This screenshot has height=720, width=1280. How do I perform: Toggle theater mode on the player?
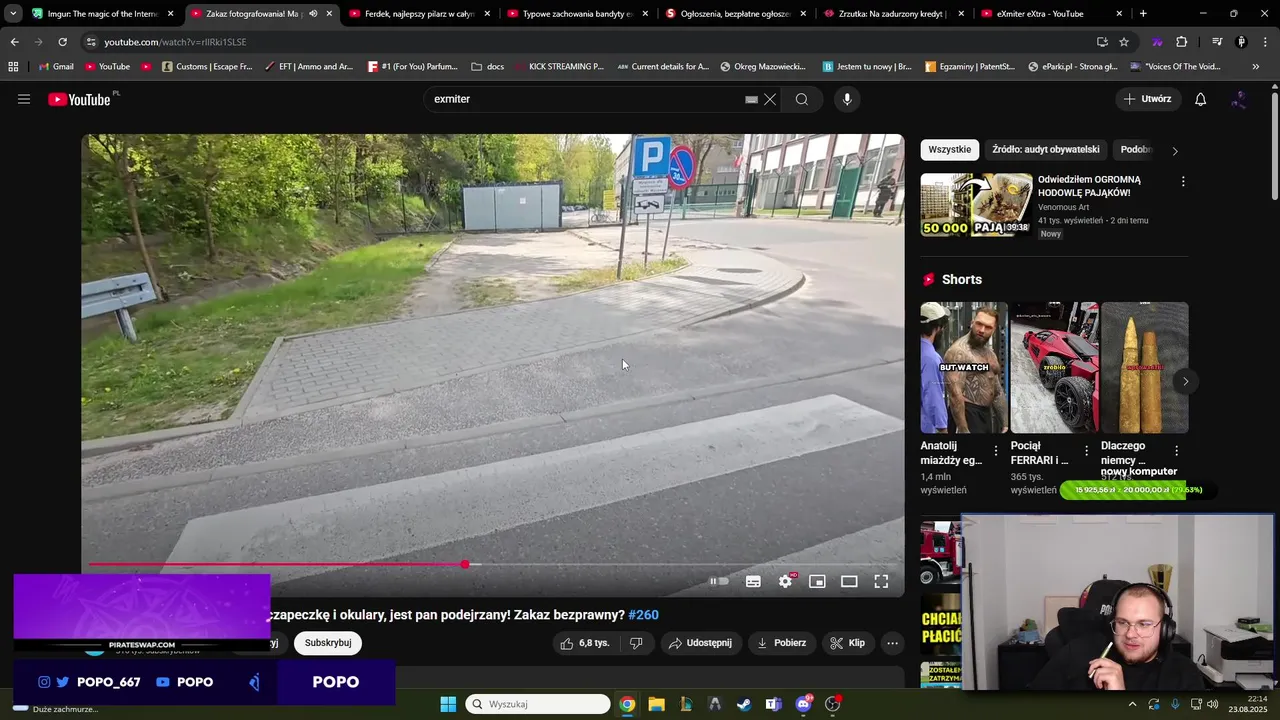(849, 581)
